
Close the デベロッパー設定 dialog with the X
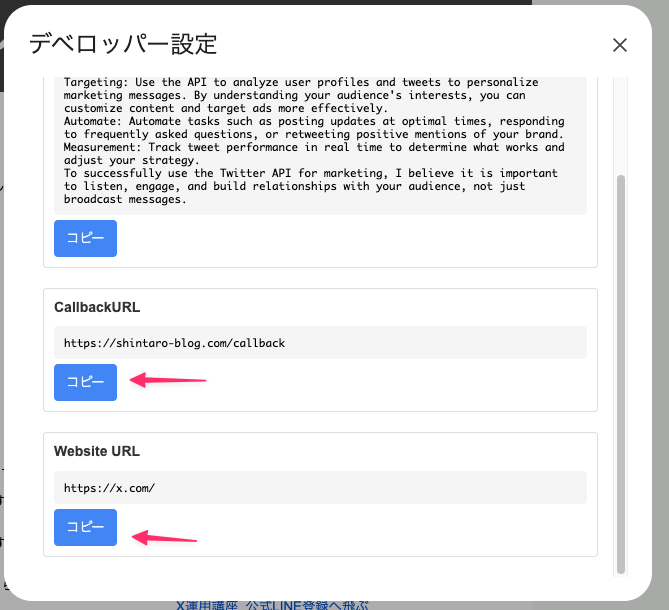pos(620,45)
